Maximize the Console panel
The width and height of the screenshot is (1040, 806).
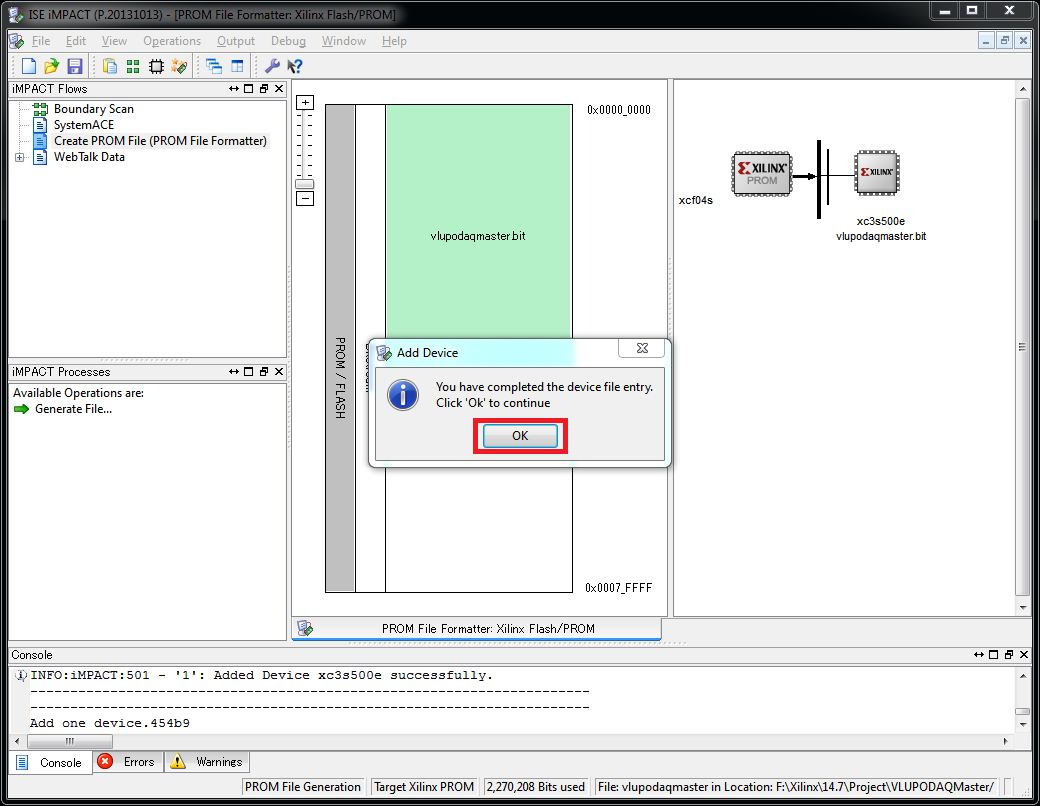coord(994,654)
